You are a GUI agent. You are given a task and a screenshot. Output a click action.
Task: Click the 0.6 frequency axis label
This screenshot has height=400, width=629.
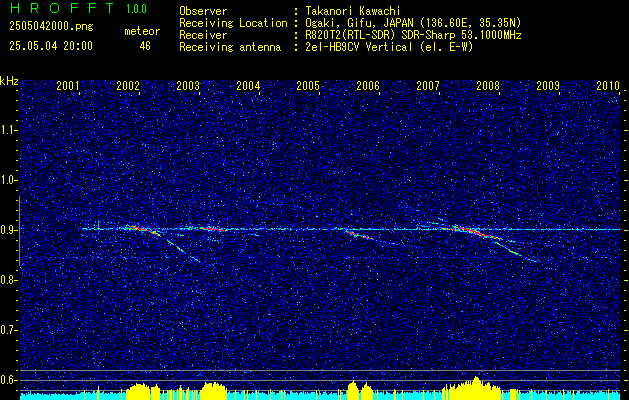(9, 380)
